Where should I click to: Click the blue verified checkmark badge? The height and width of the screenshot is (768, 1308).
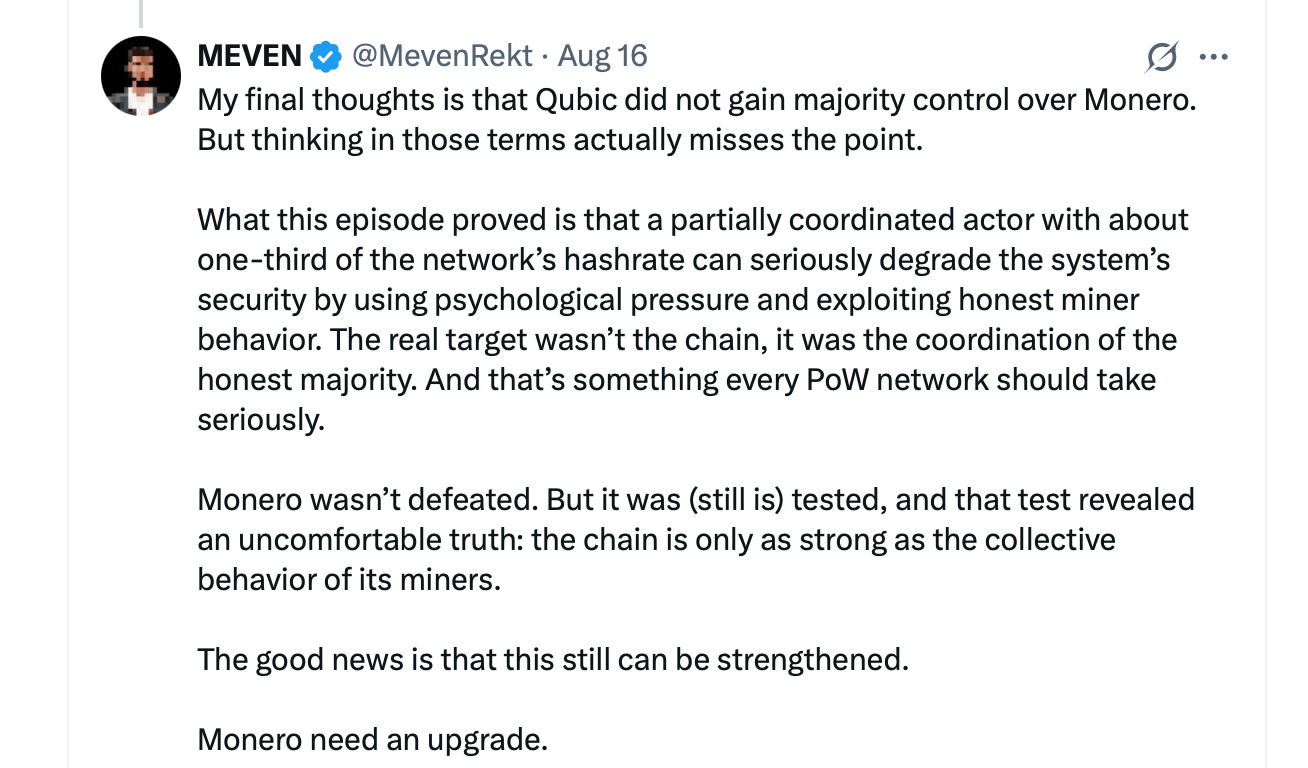coord(325,56)
